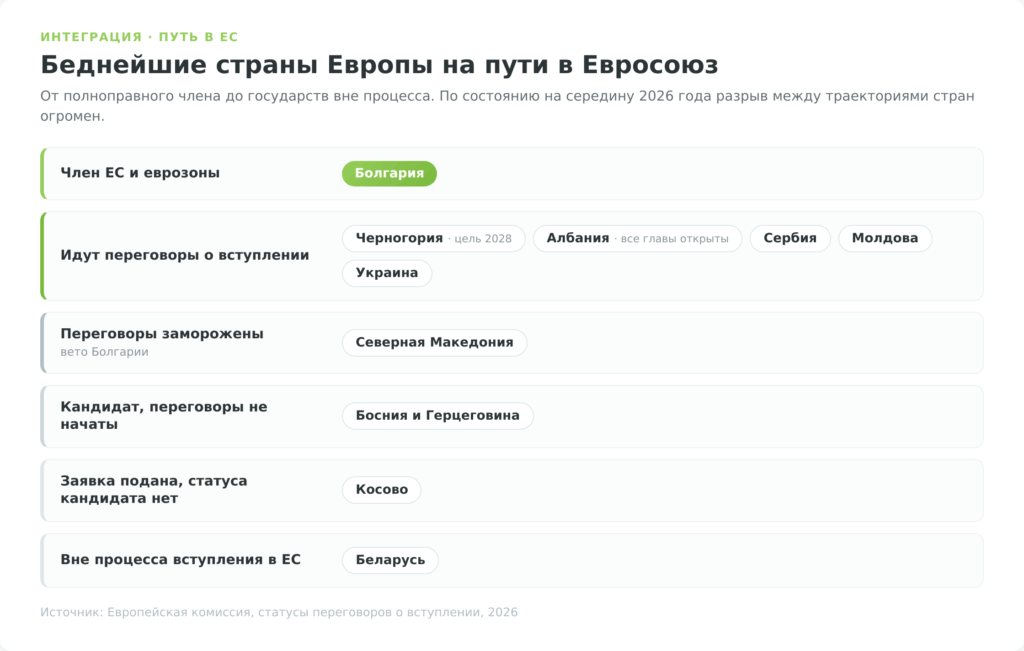The image size is (1024, 651).
Task: Click the Сербия chip
Action: pos(790,238)
